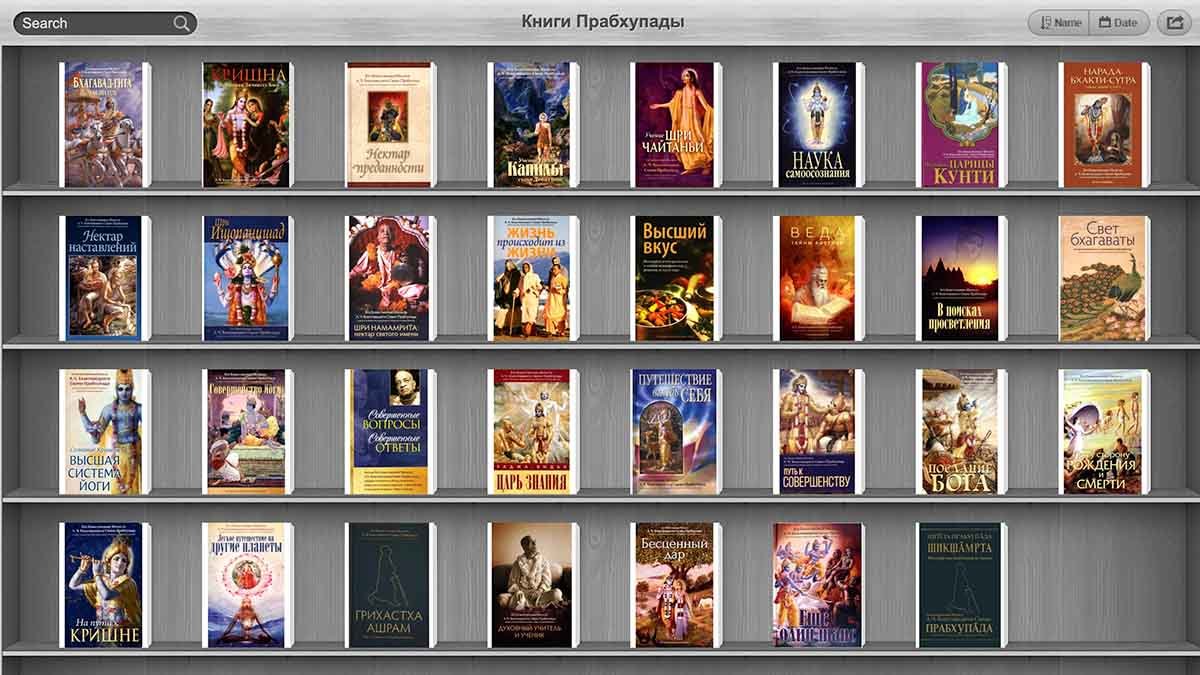Open the Бхагавад-гита book
Image resolution: width=1200 pixels, height=675 pixels.
click(104, 125)
